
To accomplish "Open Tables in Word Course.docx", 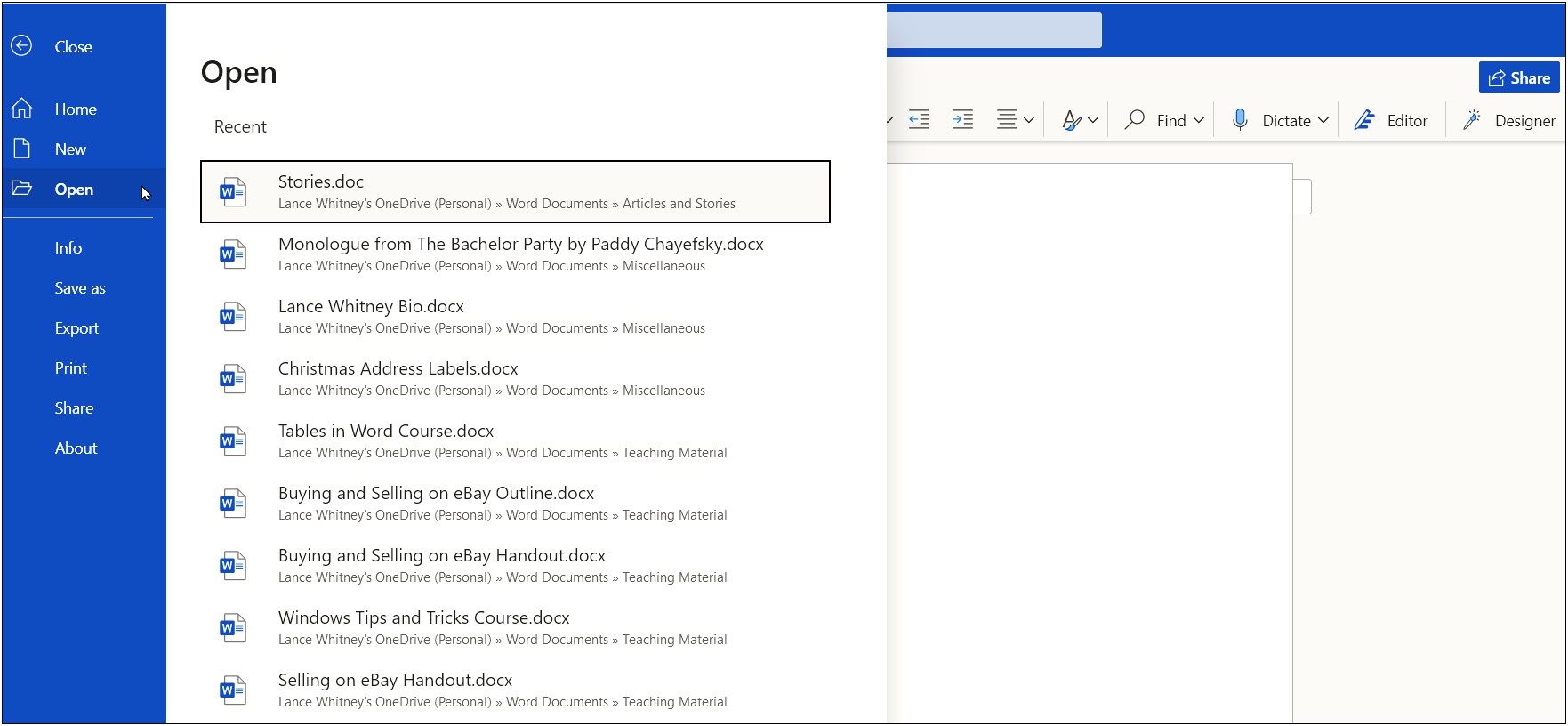I will (515, 440).
